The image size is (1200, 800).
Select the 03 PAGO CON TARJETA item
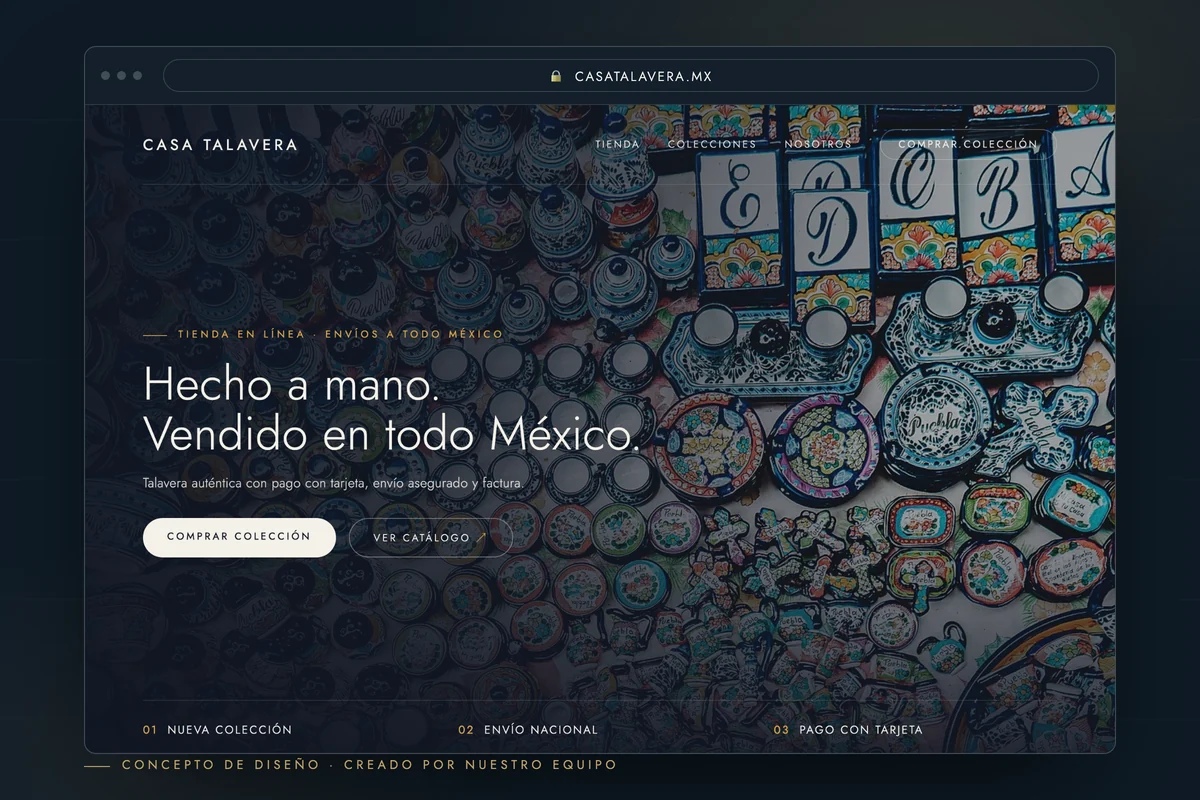tap(848, 730)
